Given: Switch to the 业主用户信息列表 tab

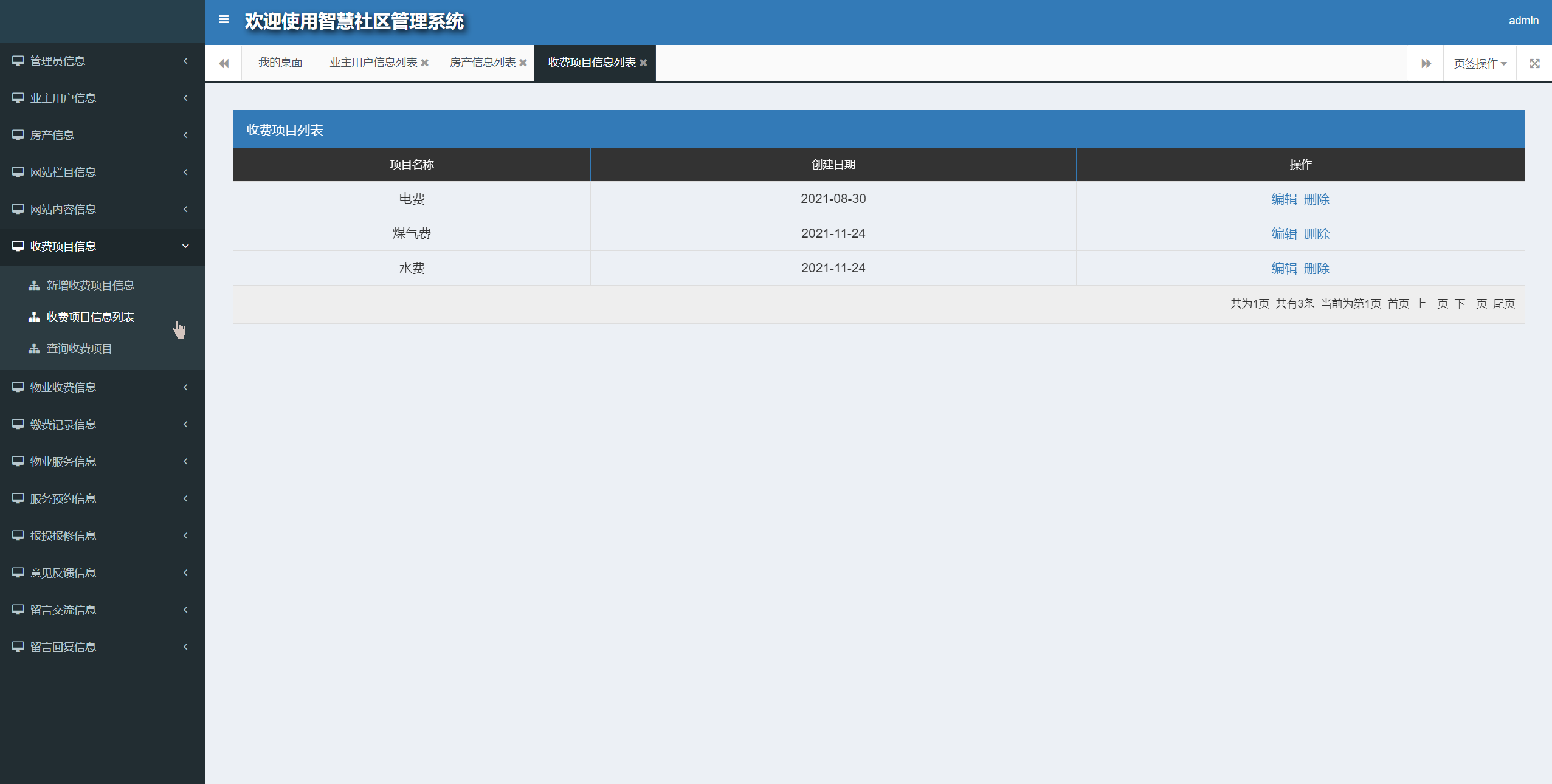Looking at the screenshot, I should click(x=373, y=63).
